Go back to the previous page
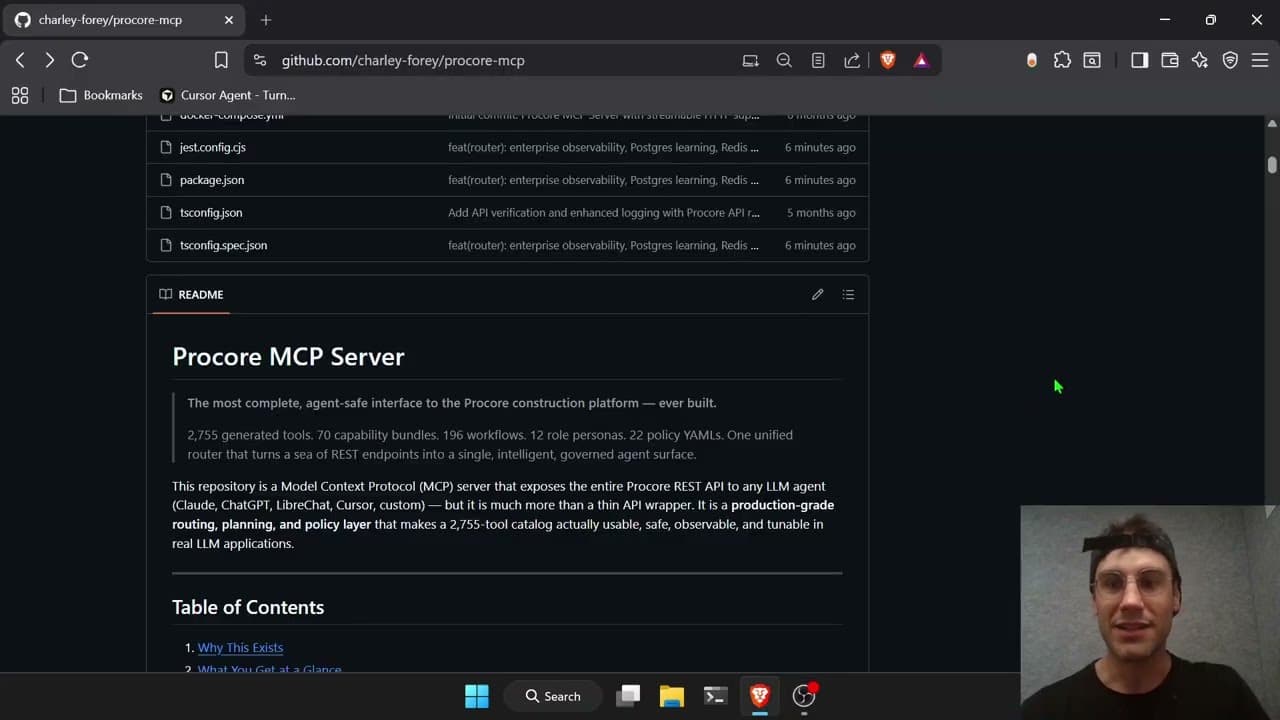This screenshot has width=1280, height=720. point(20,60)
